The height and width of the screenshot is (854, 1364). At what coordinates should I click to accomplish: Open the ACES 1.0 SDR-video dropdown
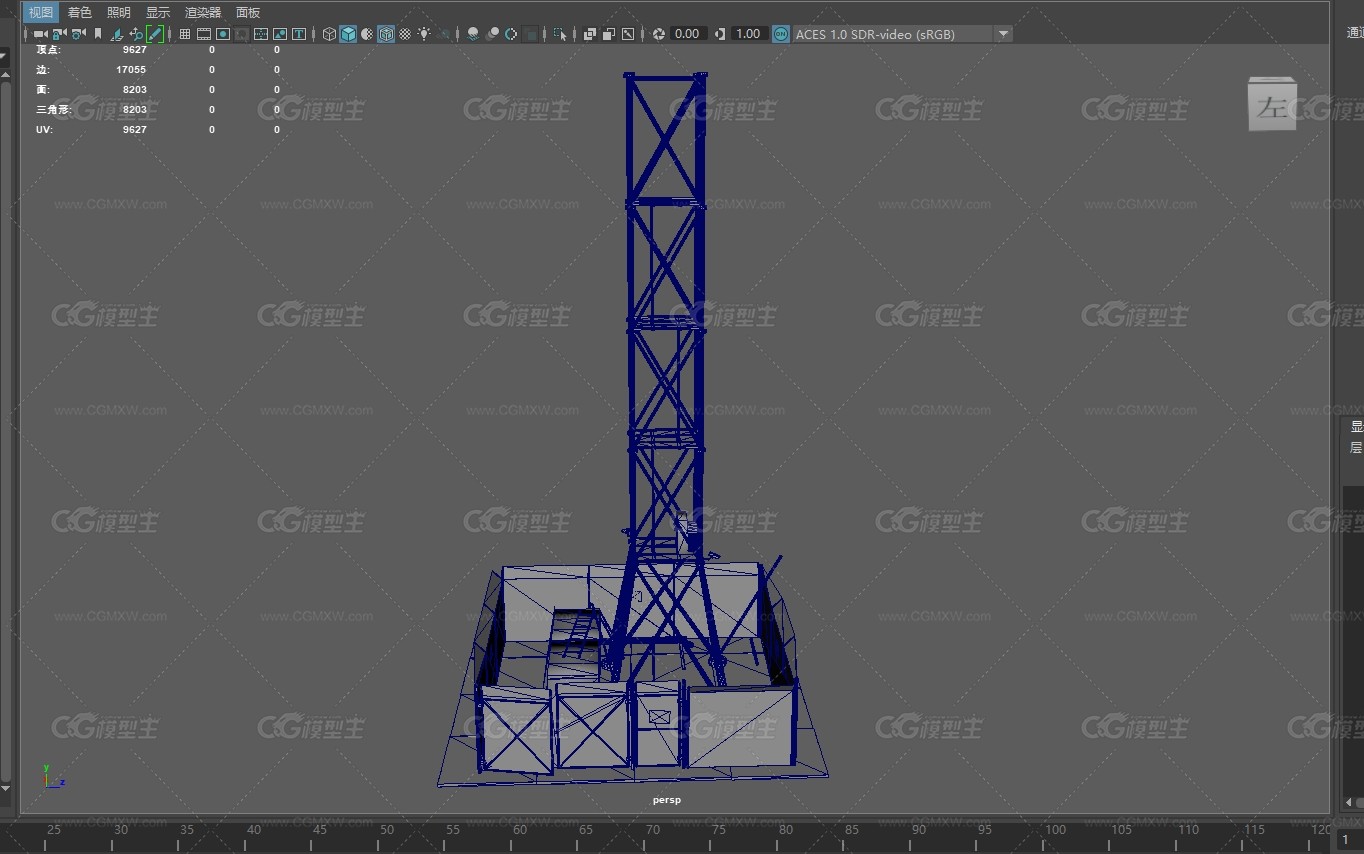(x=903, y=34)
